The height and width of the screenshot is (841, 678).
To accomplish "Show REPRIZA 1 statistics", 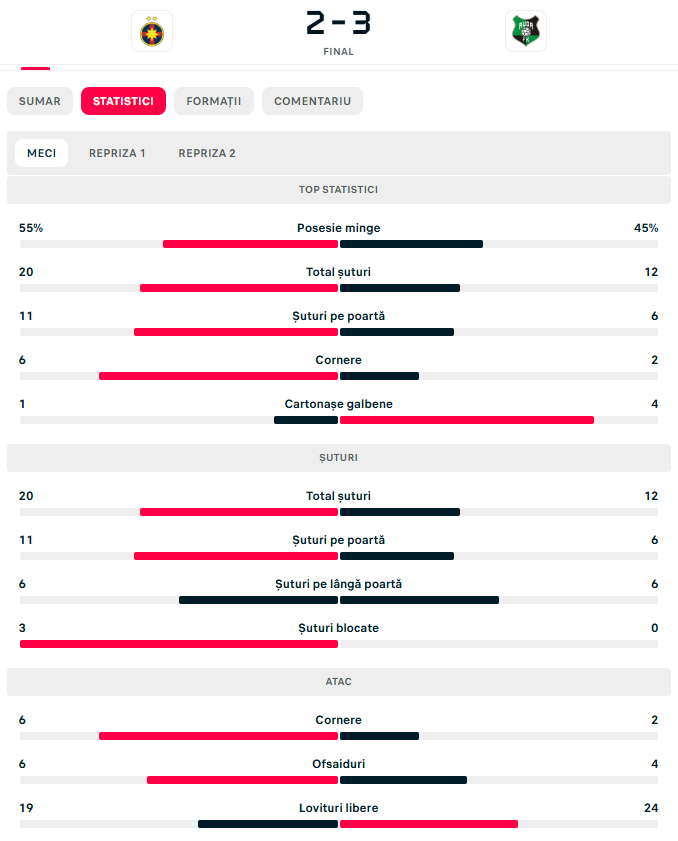I will (117, 153).
